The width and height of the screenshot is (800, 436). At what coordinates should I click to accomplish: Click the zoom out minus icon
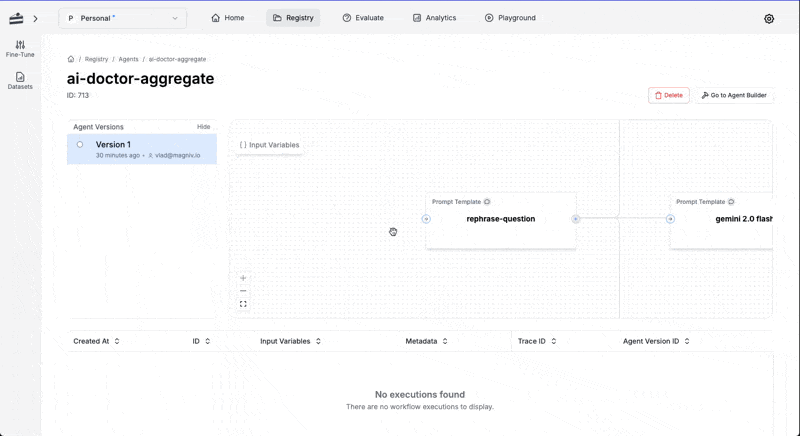243,291
